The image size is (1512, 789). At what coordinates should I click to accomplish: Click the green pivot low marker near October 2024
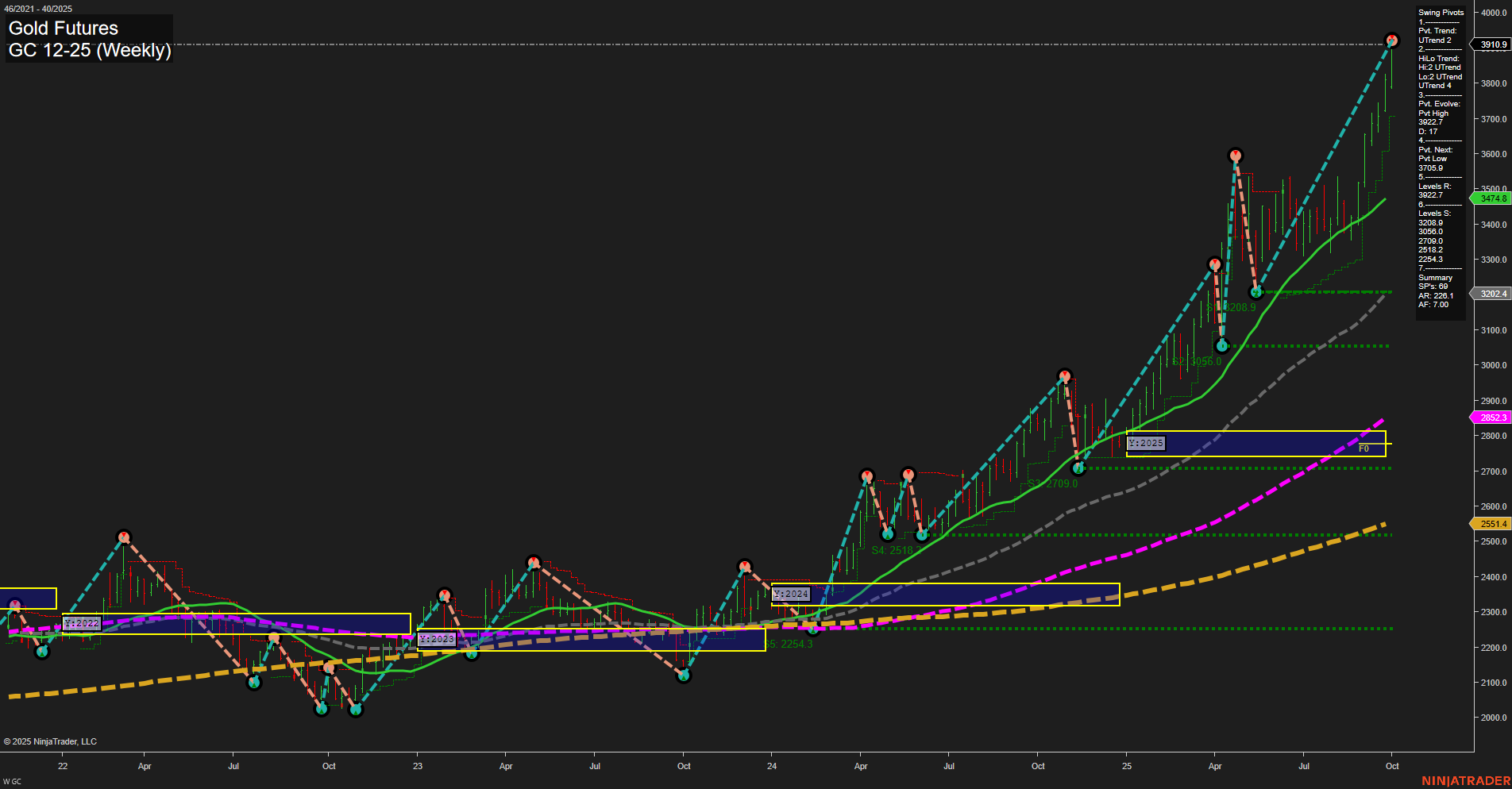1078,468
